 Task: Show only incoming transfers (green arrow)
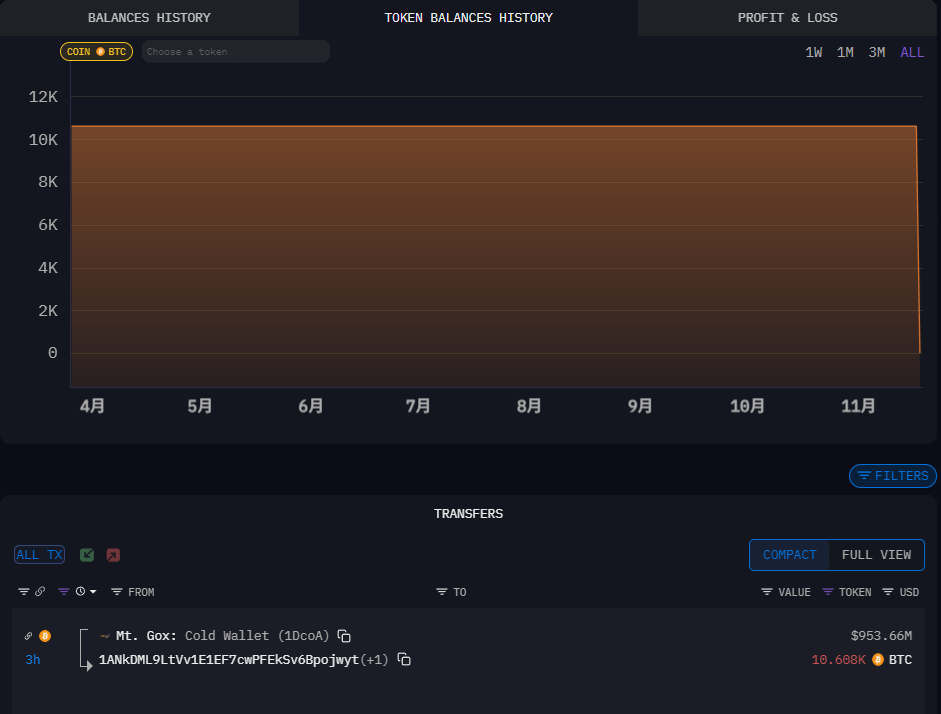click(x=87, y=555)
